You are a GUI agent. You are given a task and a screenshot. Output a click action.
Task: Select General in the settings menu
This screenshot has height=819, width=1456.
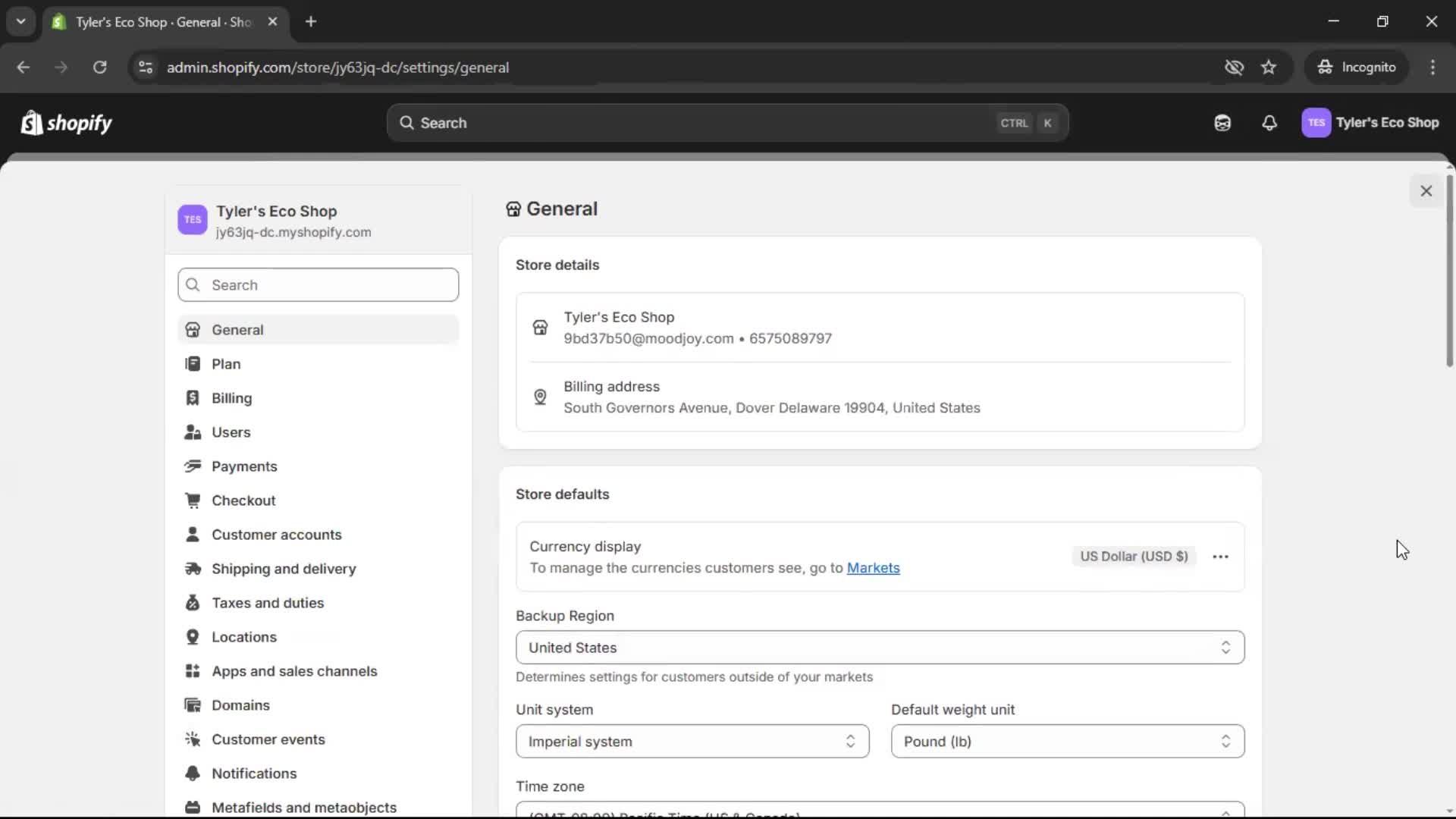pyautogui.click(x=237, y=329)
